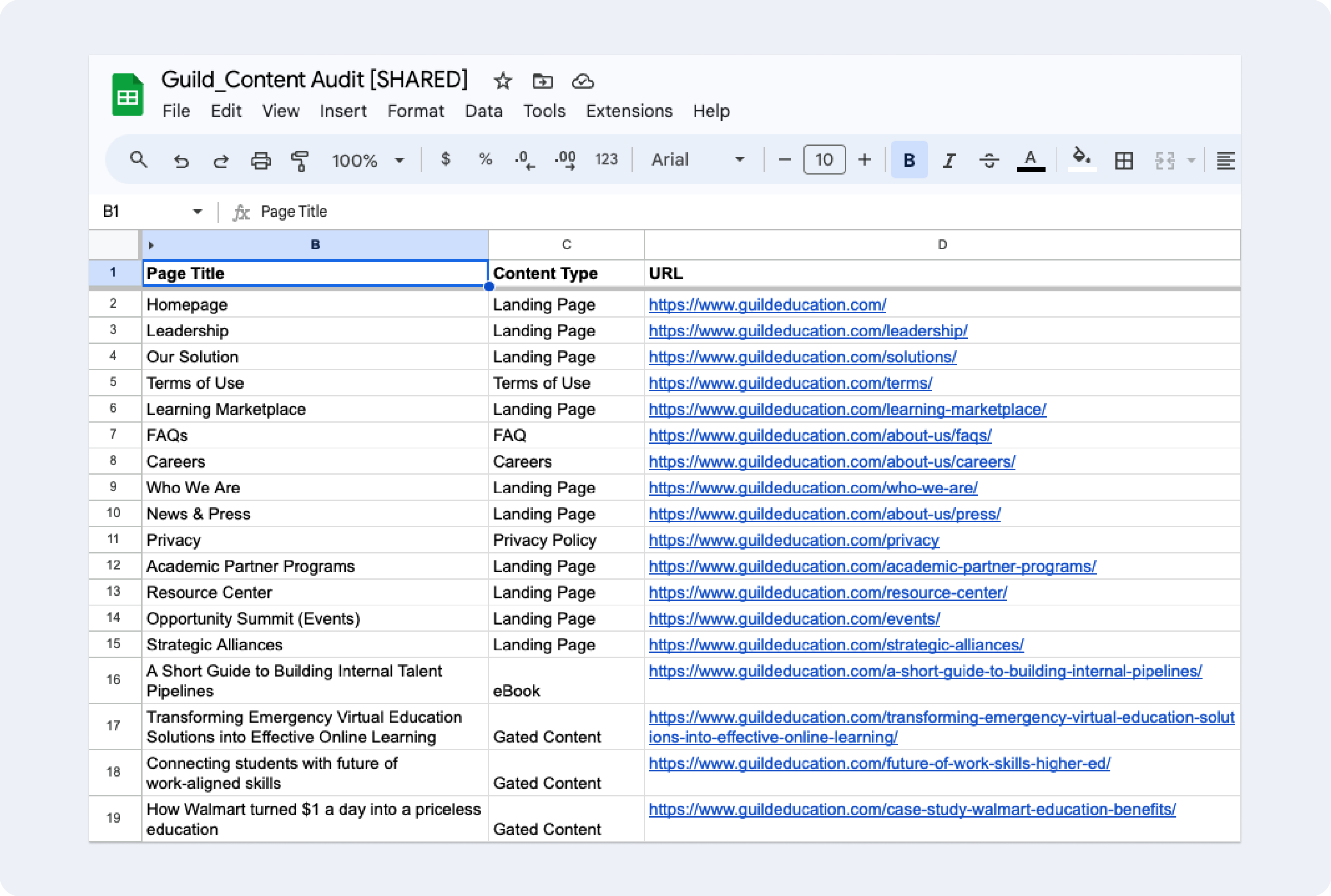The height and width of the screenshot is (896, 1331).
Task: Select column C header
Action: [x=566, y=245]
